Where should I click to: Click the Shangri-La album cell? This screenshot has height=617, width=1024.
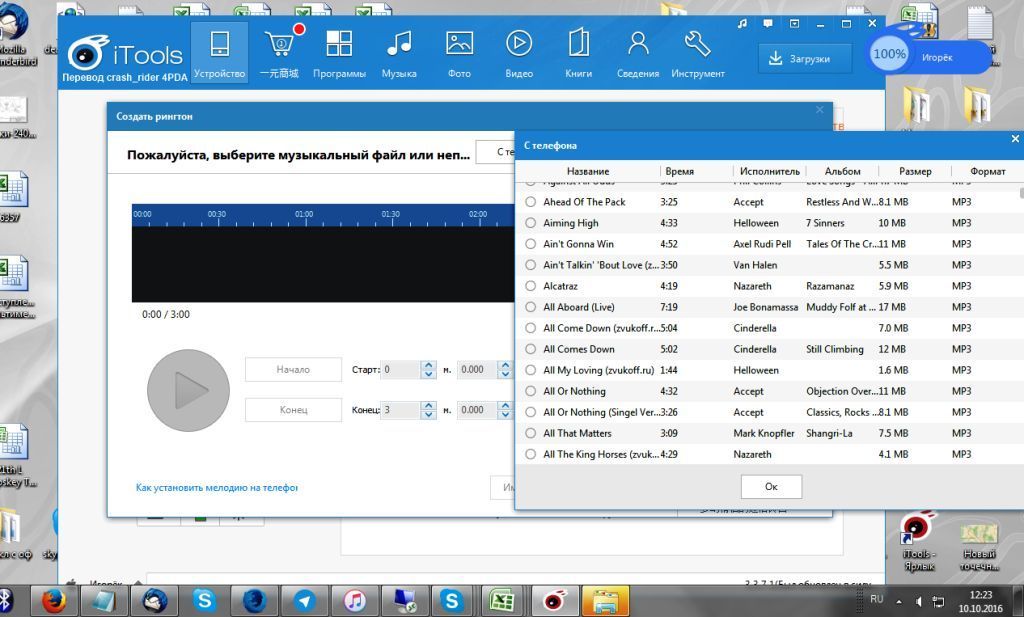click(829, 433)
